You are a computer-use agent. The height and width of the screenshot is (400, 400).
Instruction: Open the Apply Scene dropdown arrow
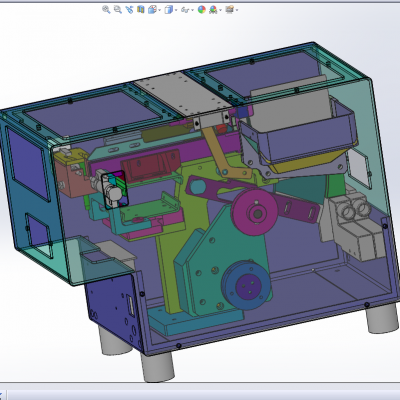pos(220,10)
